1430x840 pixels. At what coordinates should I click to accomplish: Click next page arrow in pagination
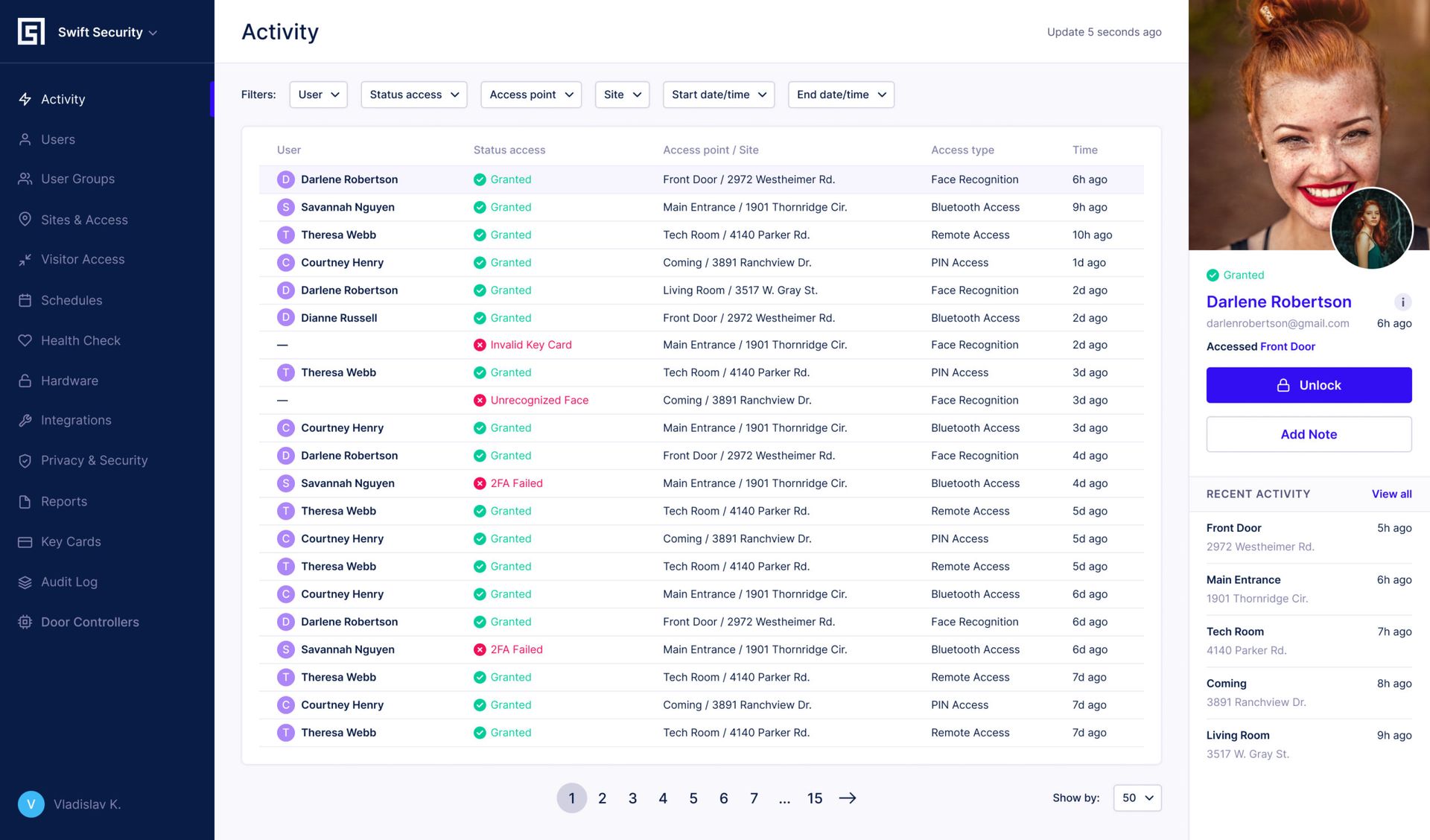pyautogui.click(x=848, y=798)
